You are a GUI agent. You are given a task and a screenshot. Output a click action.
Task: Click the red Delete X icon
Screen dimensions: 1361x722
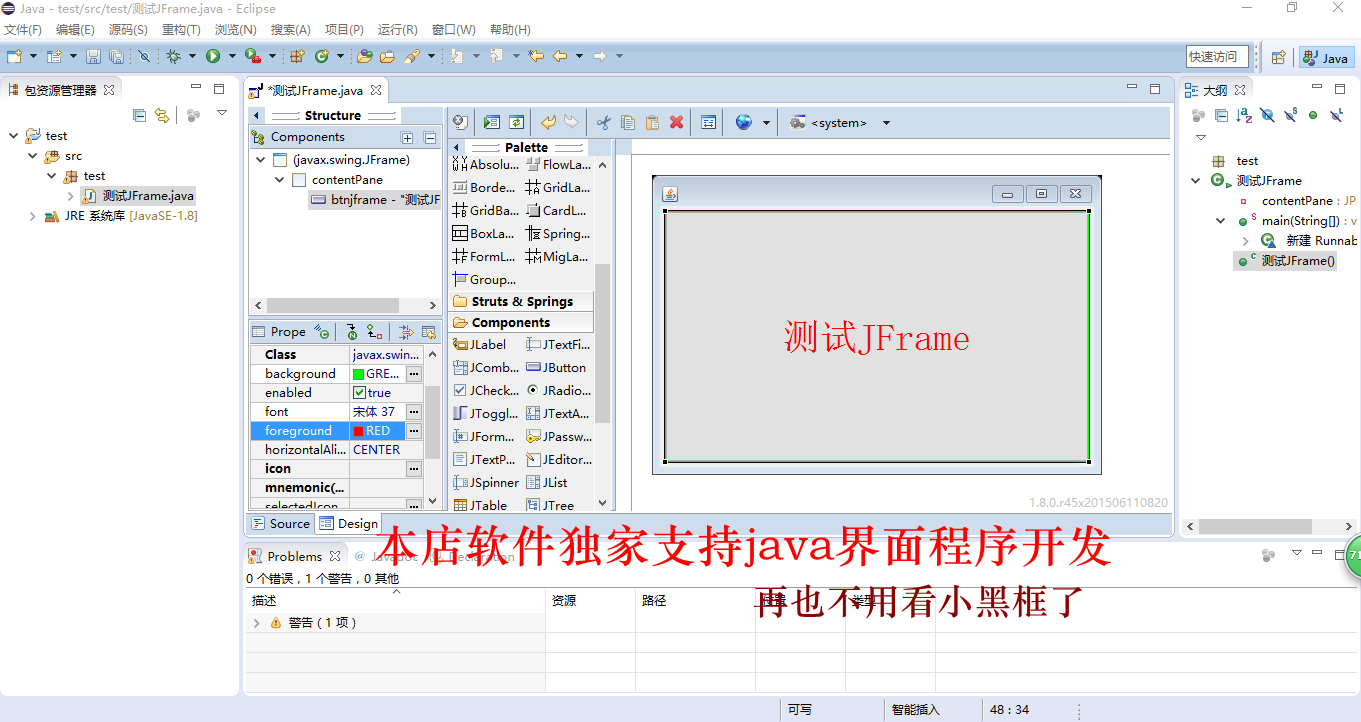(x=676, y=122)
